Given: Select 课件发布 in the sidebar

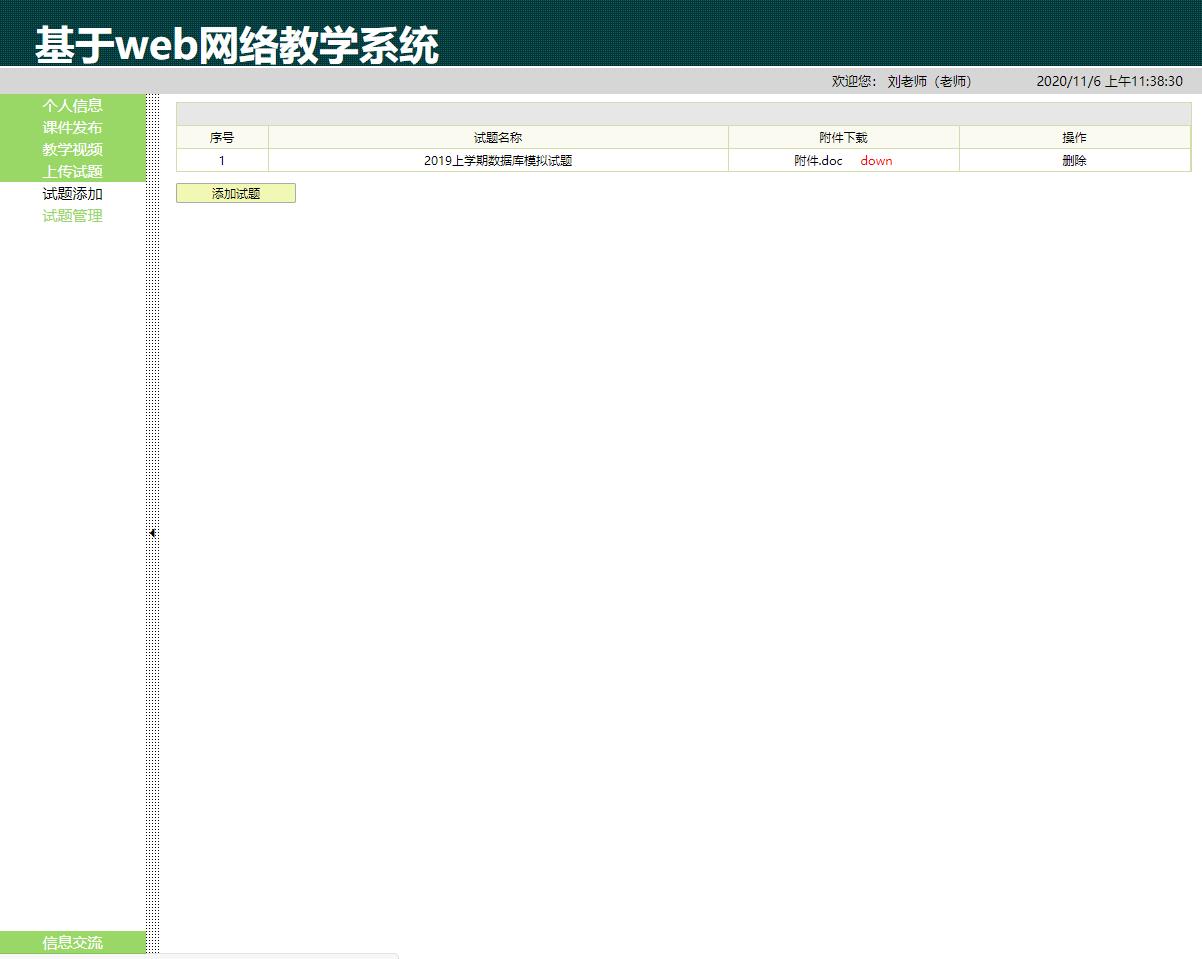Looking at the screenshot, I should [x=71, y=128].
